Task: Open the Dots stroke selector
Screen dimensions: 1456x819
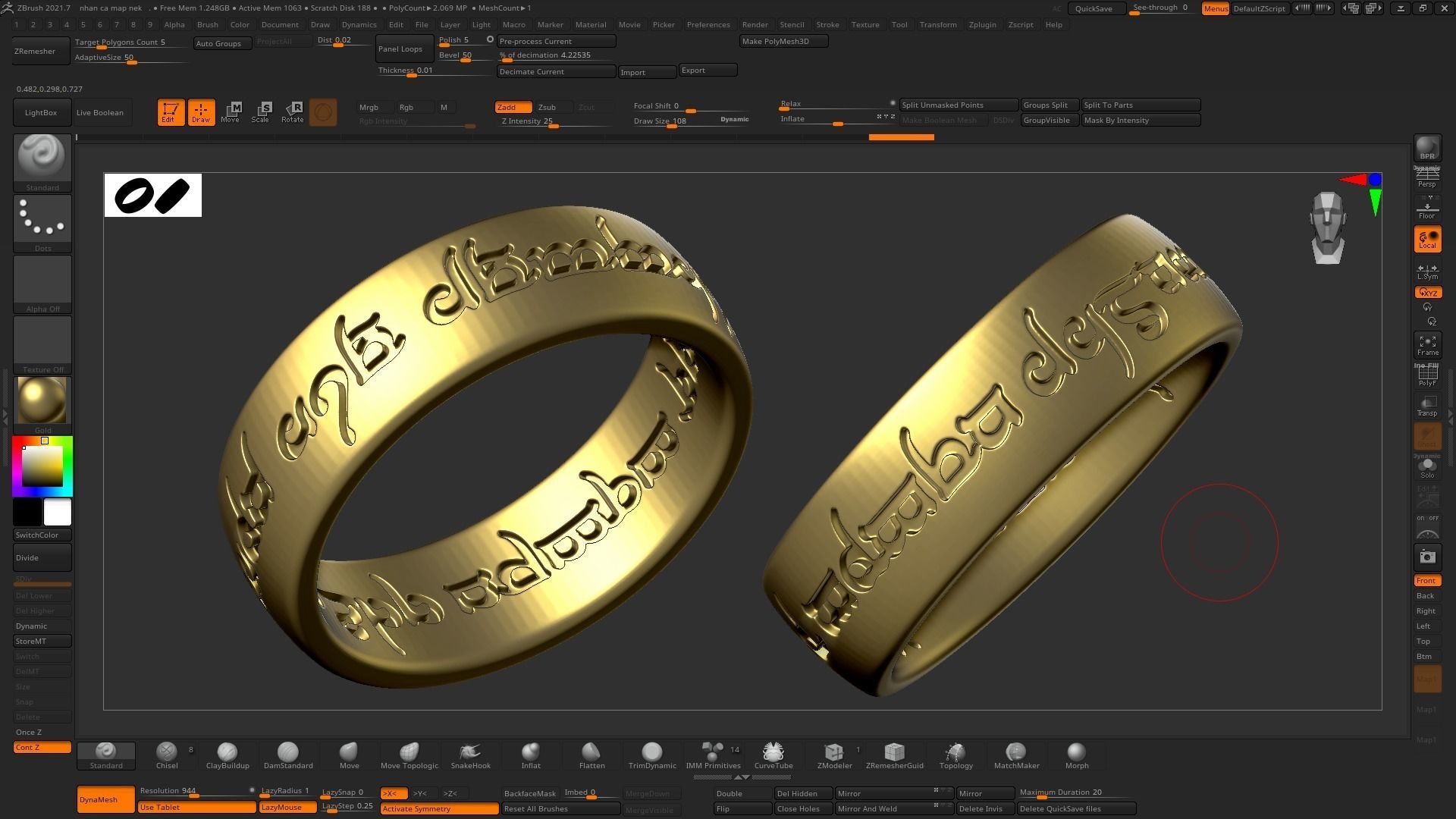Action: click(x=42, y=224)
